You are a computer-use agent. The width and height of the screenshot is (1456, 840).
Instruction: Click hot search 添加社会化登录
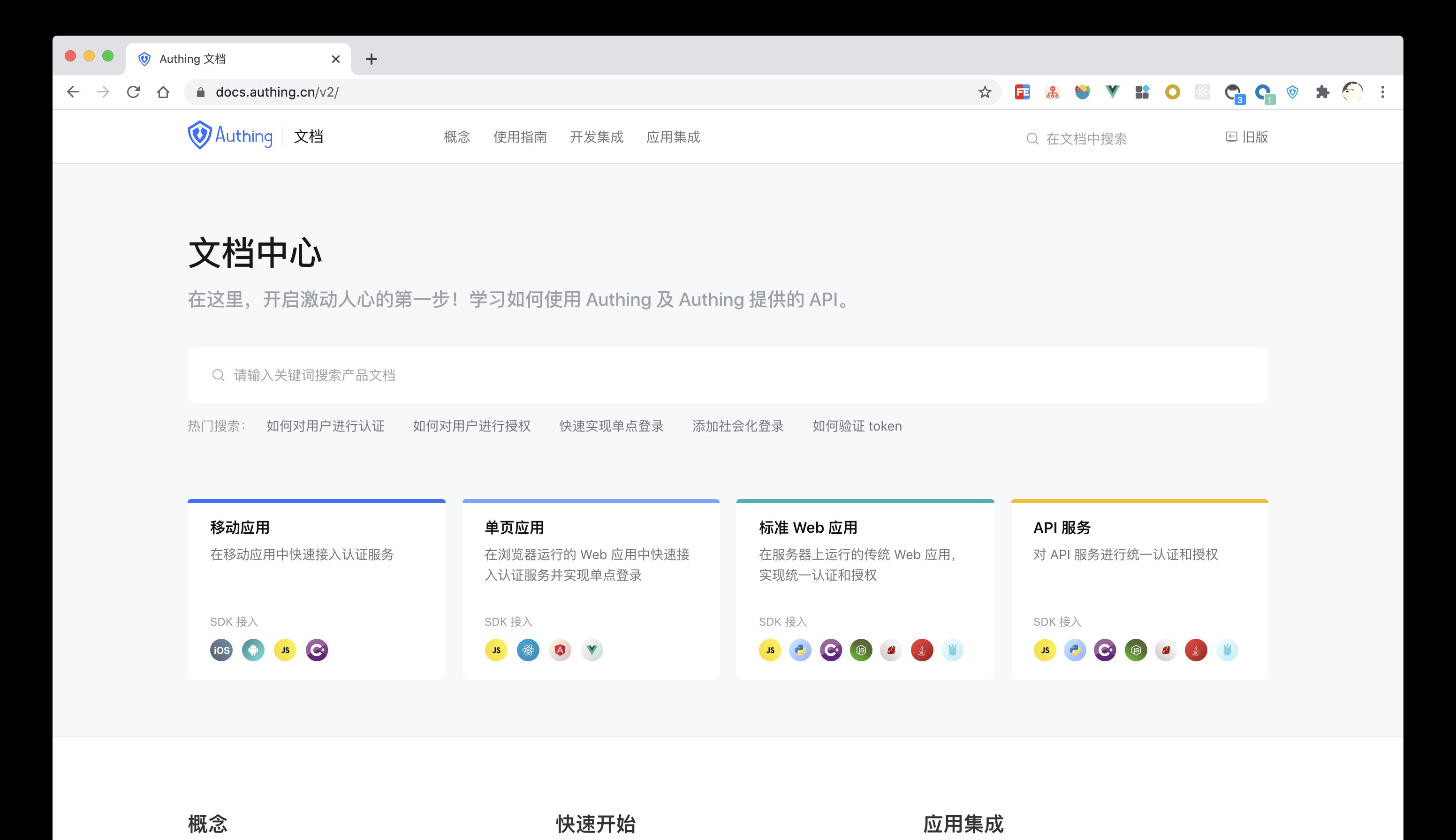point(738,426)
